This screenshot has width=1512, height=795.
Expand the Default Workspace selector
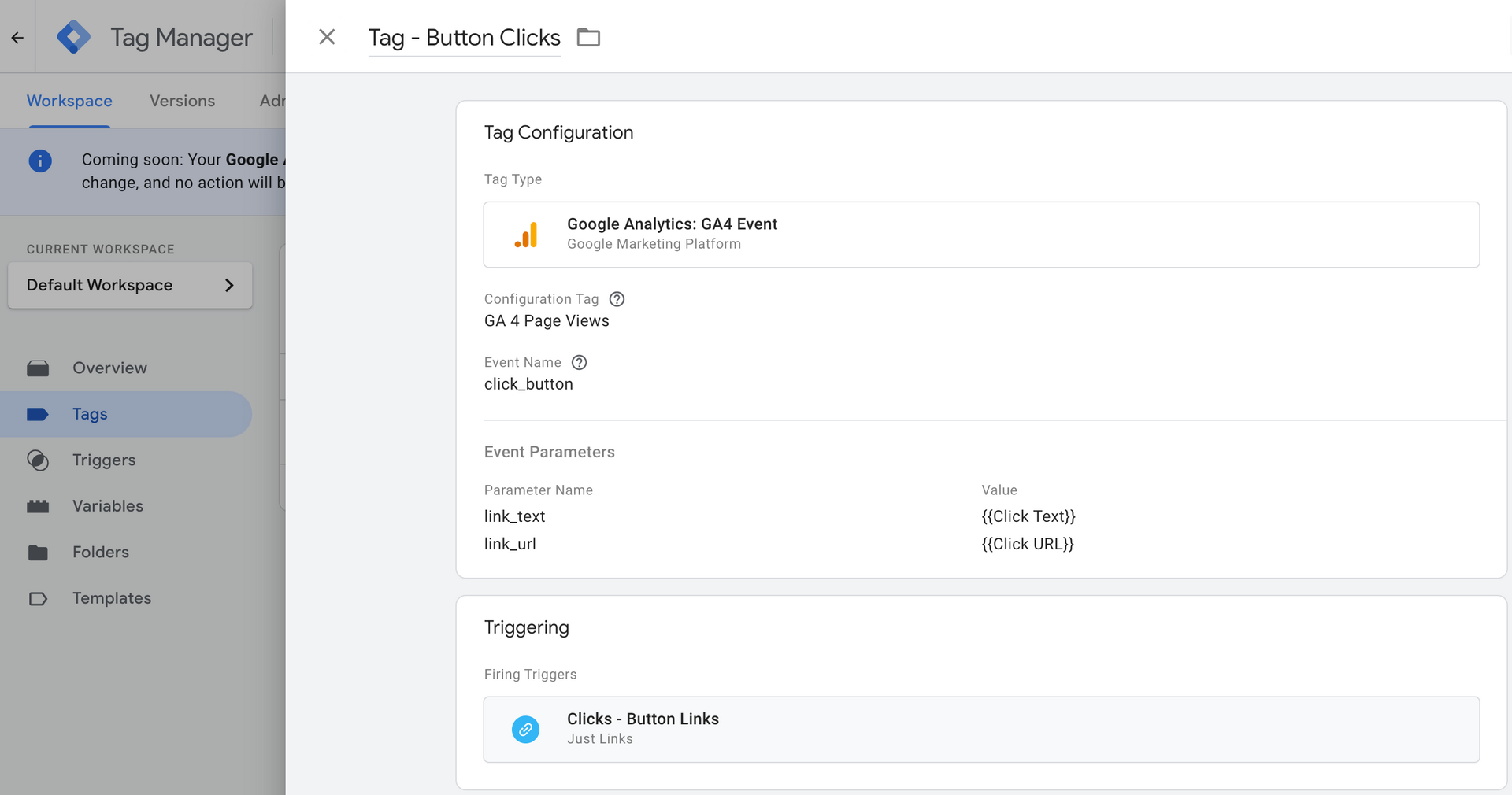click(130, 285)
